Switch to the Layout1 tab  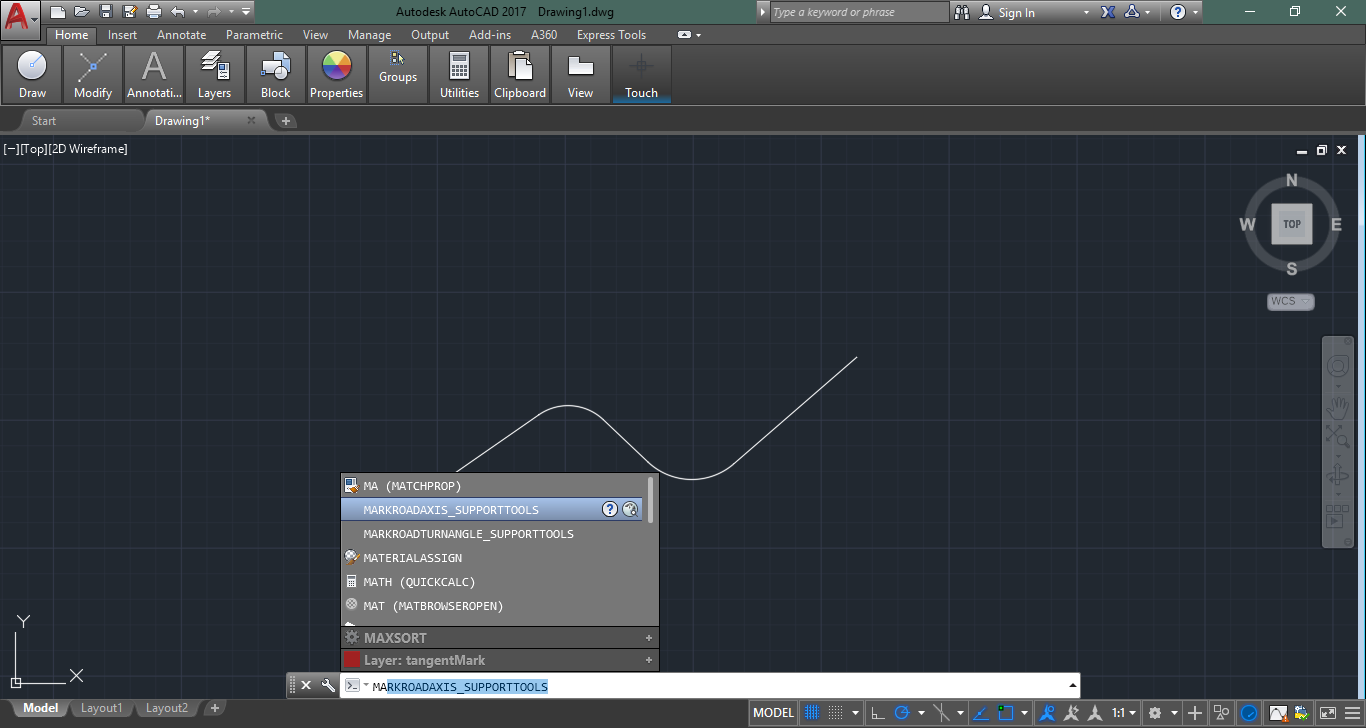101,708
